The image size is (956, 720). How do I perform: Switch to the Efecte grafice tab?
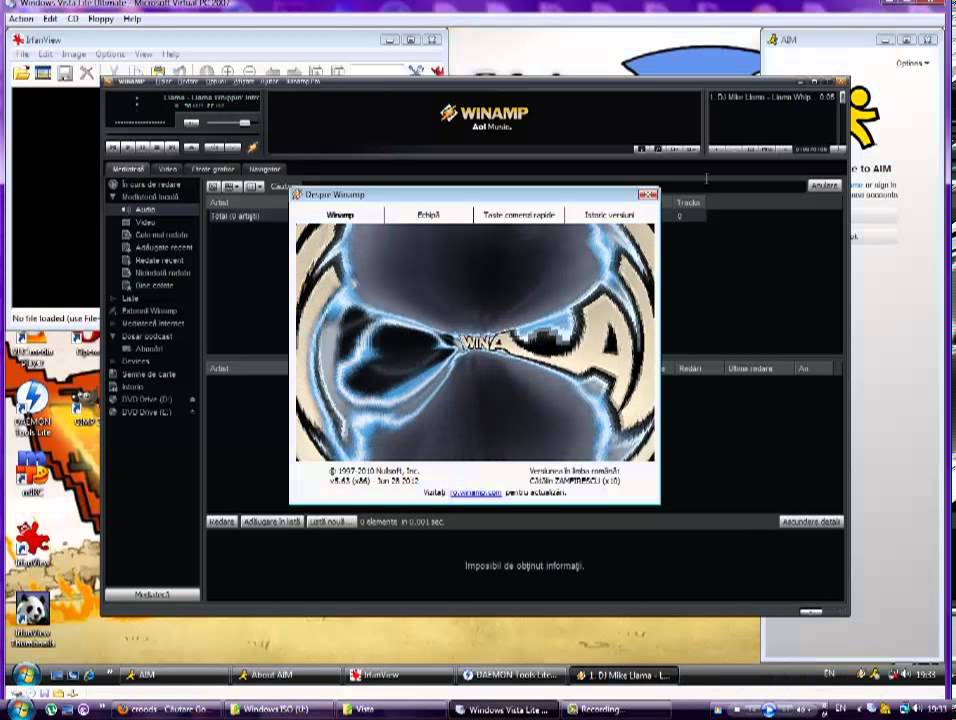point(213,169)
